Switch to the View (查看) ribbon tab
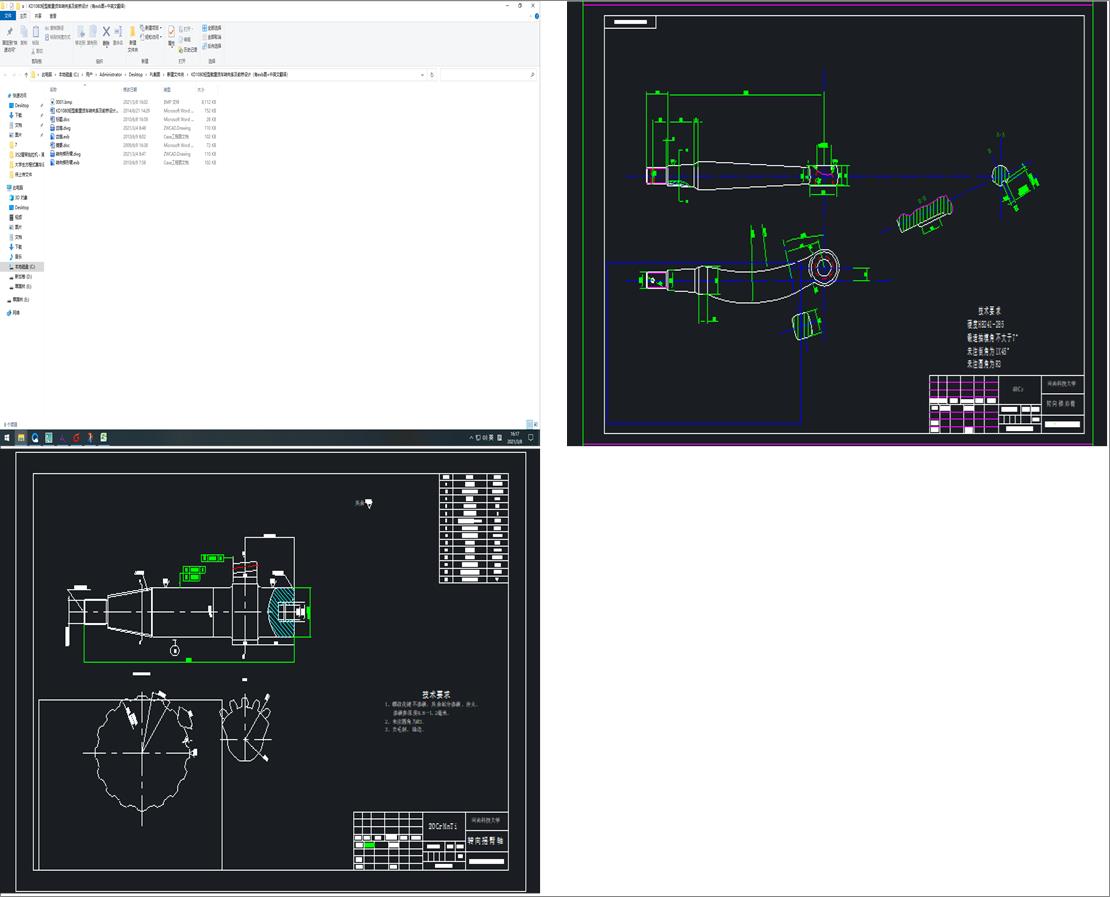 pos(53,16)
